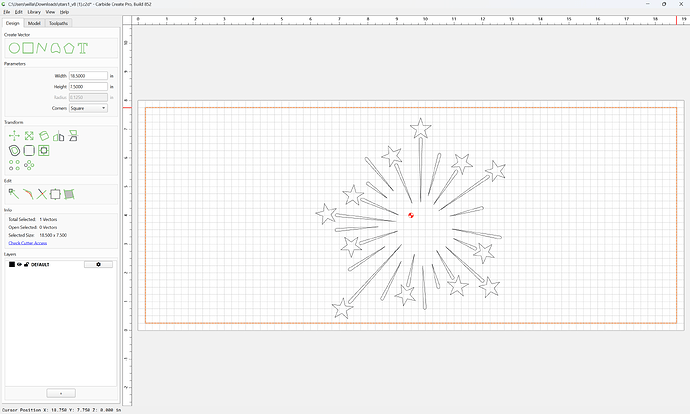
Task: Toggle visibility of the DEFAULT layer
Action: 19,264
